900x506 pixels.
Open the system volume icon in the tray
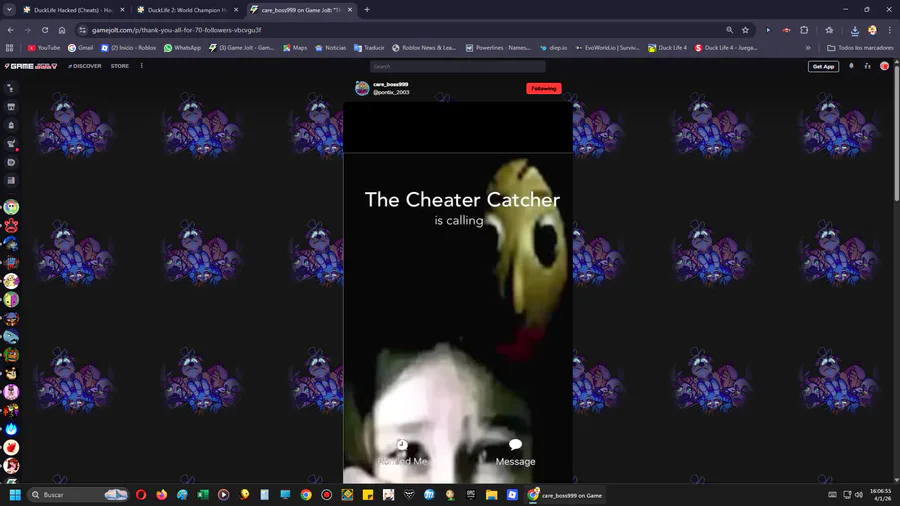[x=859, y=495]
